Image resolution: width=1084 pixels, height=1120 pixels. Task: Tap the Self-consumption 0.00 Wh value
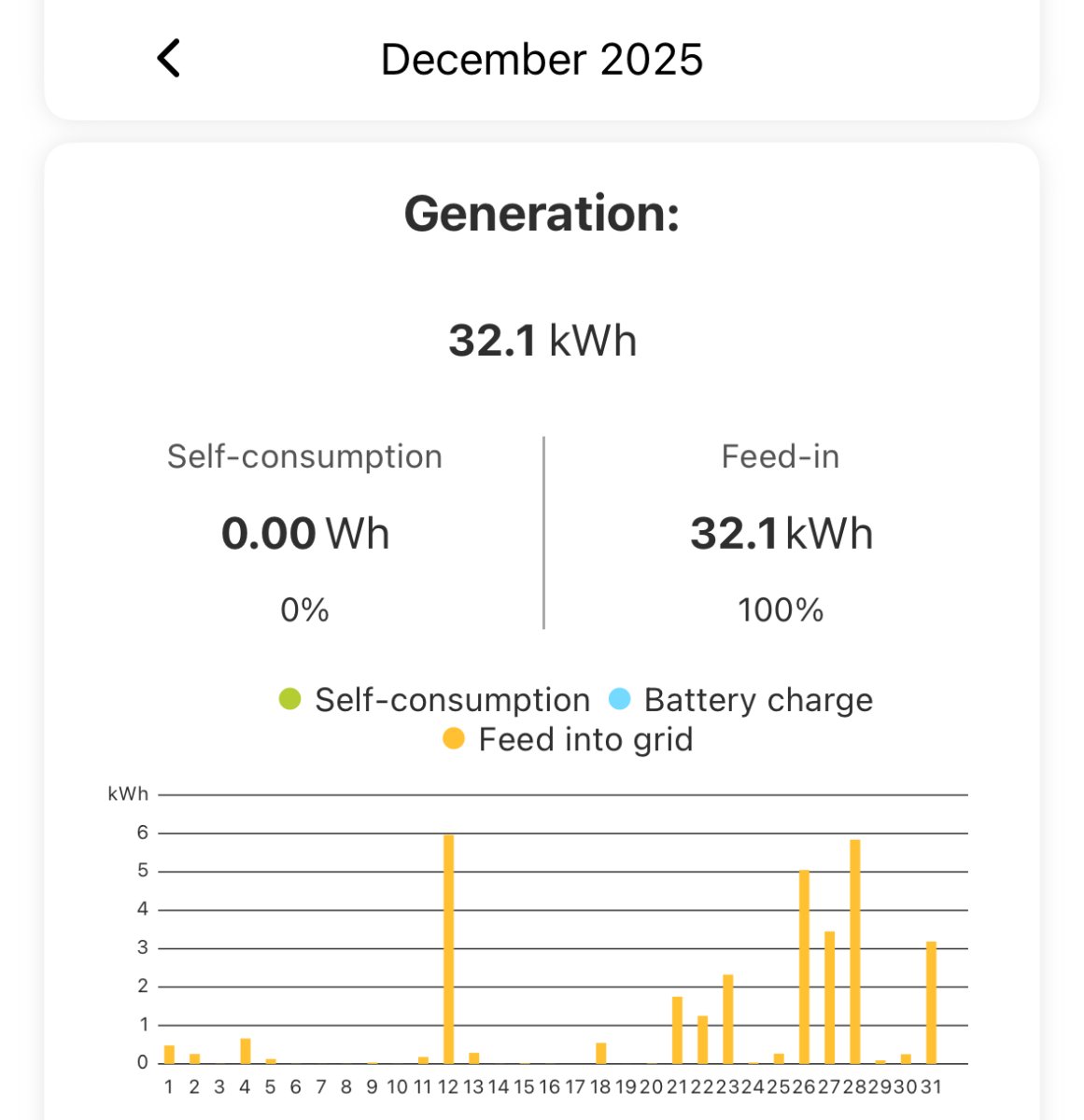305,534
